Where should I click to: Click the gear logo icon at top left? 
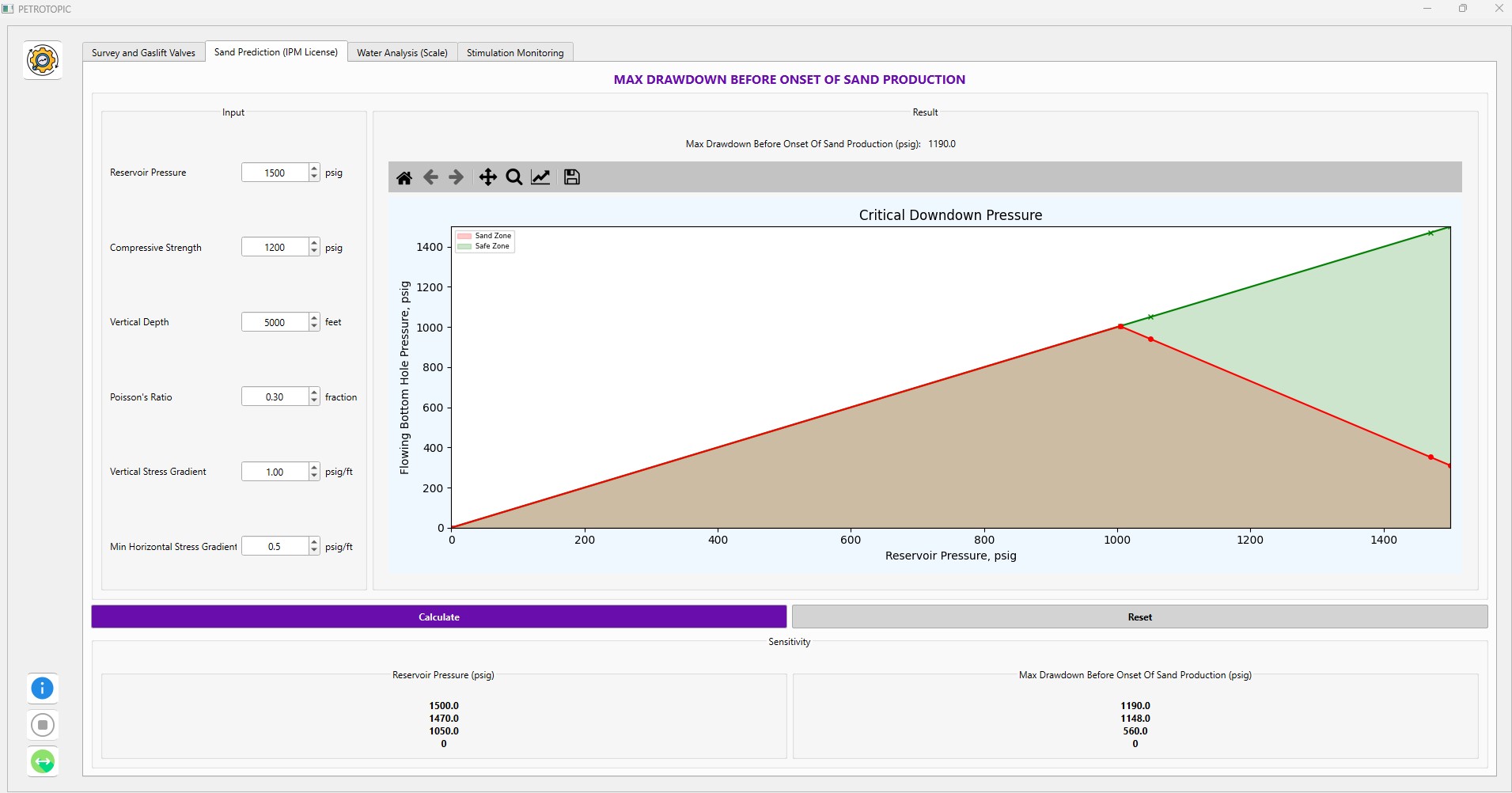tap(43, 60)
